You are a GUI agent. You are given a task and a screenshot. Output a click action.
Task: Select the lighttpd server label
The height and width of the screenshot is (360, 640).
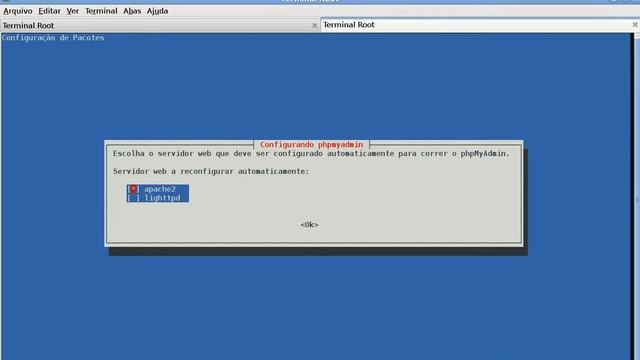pos(162,198)
